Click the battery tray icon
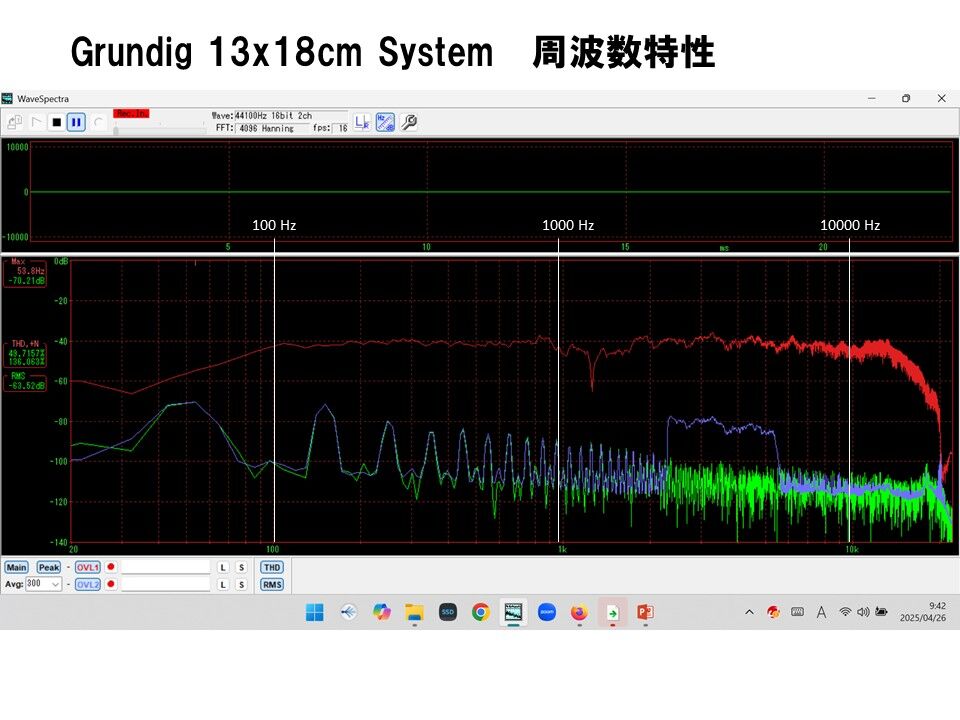 point(881,612)
